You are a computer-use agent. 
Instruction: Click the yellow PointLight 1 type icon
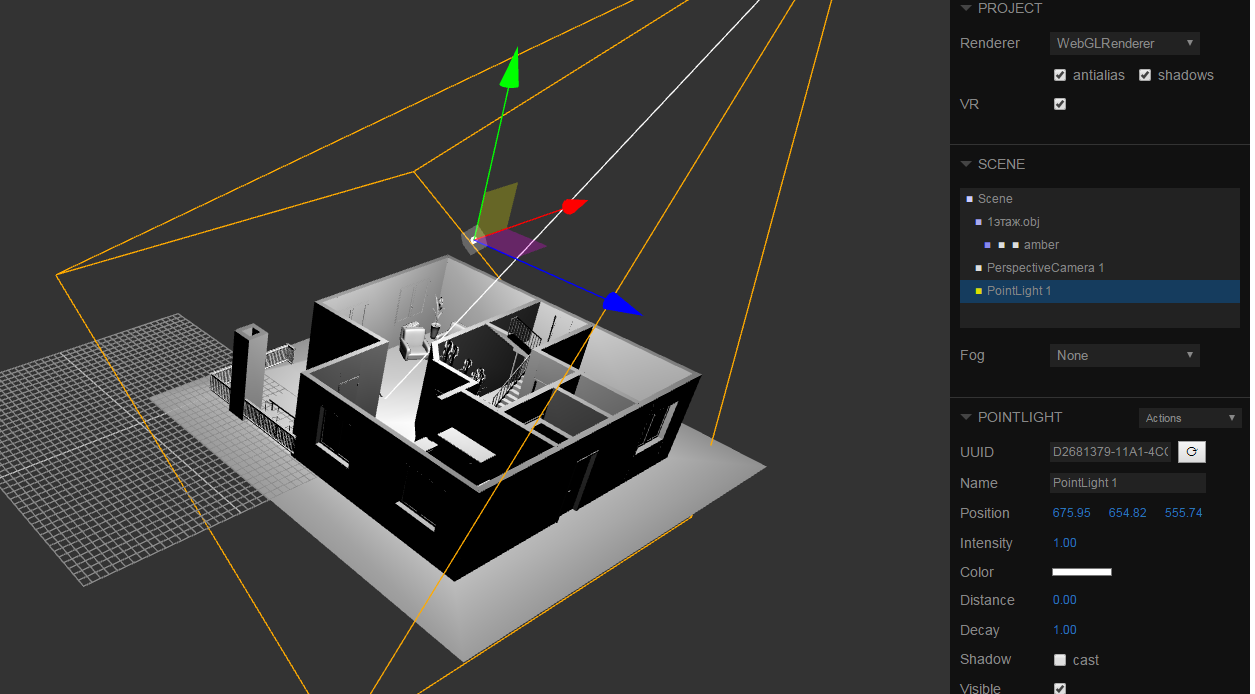pos(979,291)
